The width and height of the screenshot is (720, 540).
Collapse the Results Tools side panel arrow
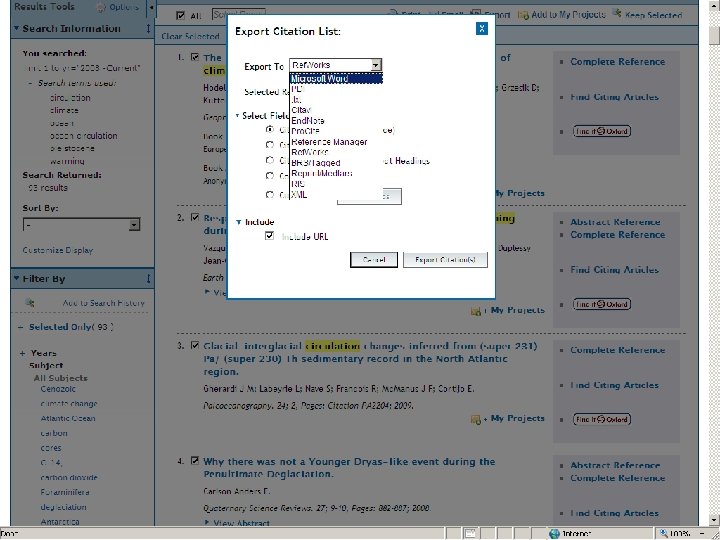coord(151,7)
